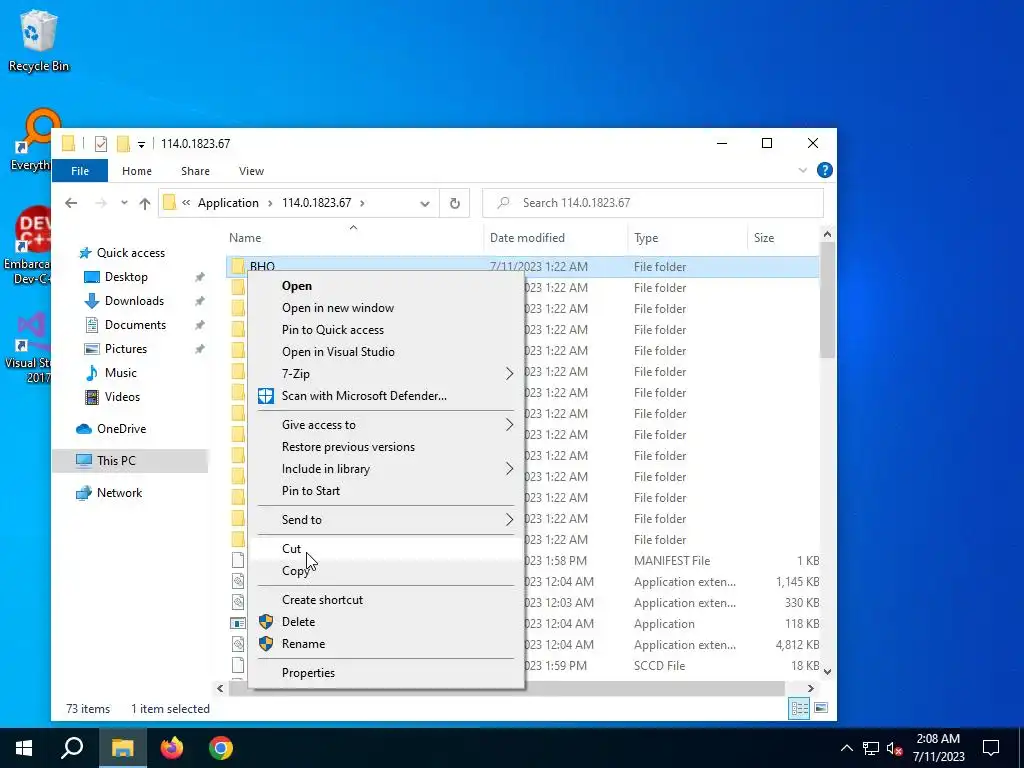Open the Share ribbon tab
The image size is (1024, 768).
[x=195, y=171]
